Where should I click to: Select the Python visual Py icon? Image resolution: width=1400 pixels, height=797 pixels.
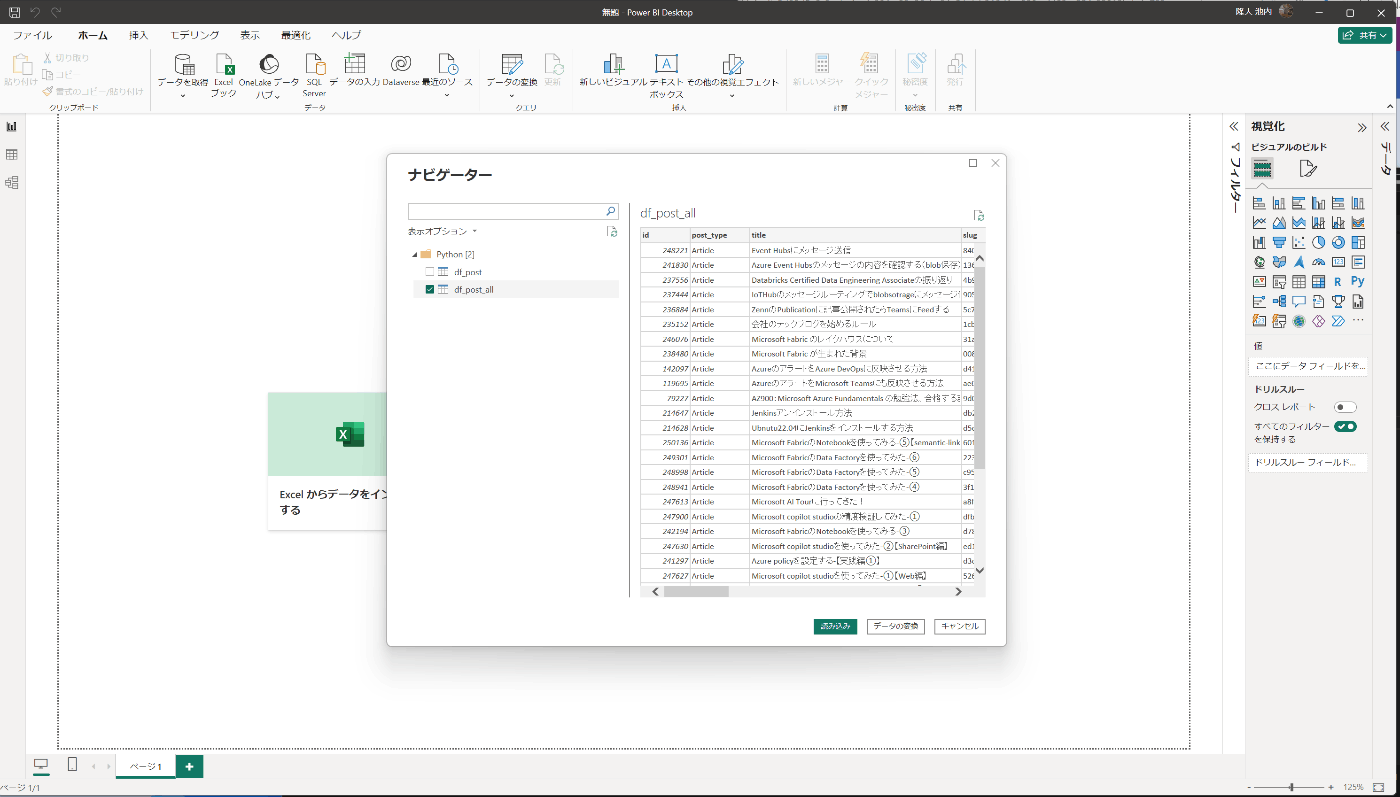pos(1357,282)
